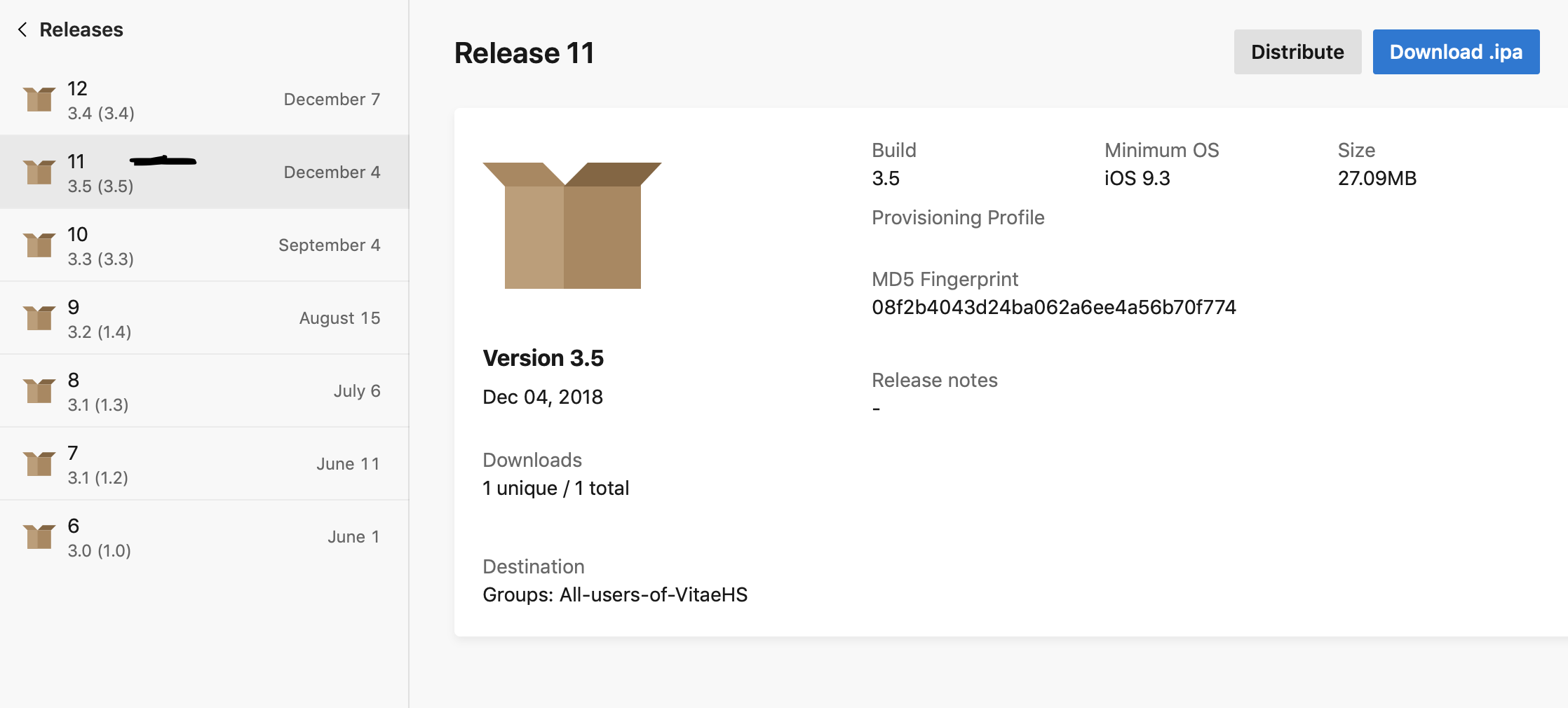The width and height of the screenshot is (1568, 708).
Task: Select the release dated June 11
Action: tap(204, 463)
